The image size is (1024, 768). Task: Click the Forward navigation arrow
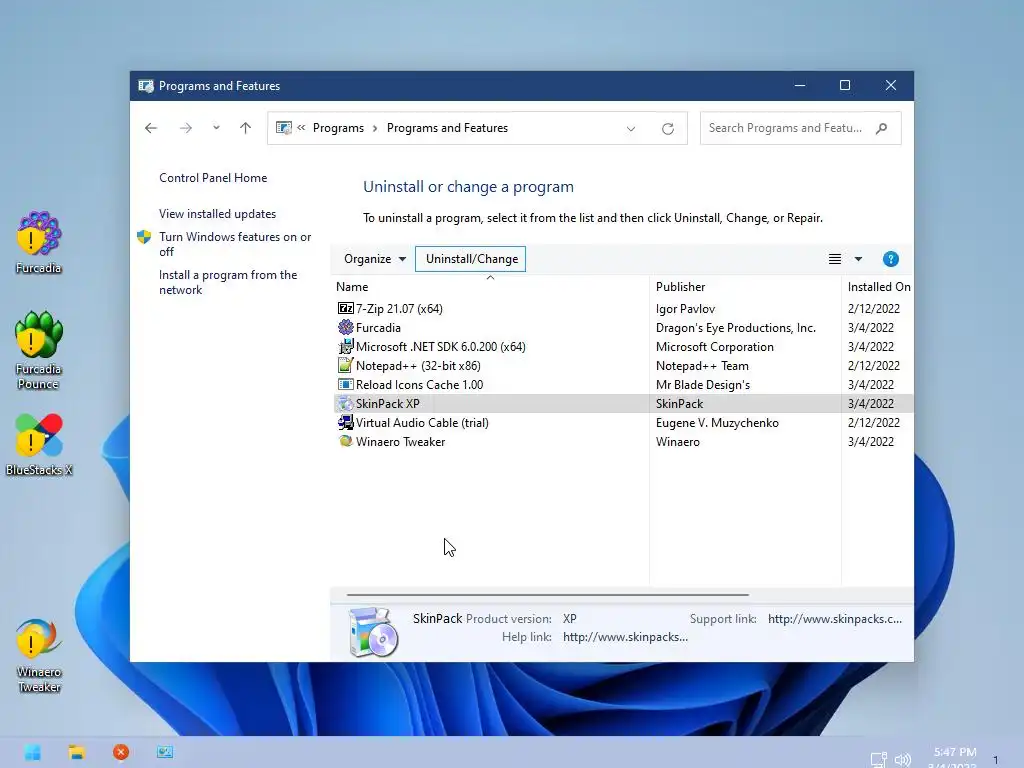186,128
